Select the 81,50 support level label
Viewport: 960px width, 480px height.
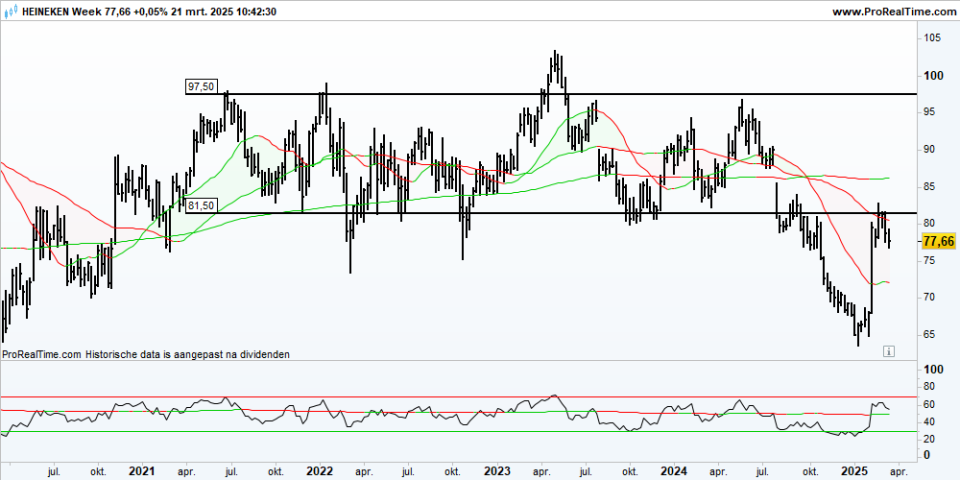click(201, 206)
